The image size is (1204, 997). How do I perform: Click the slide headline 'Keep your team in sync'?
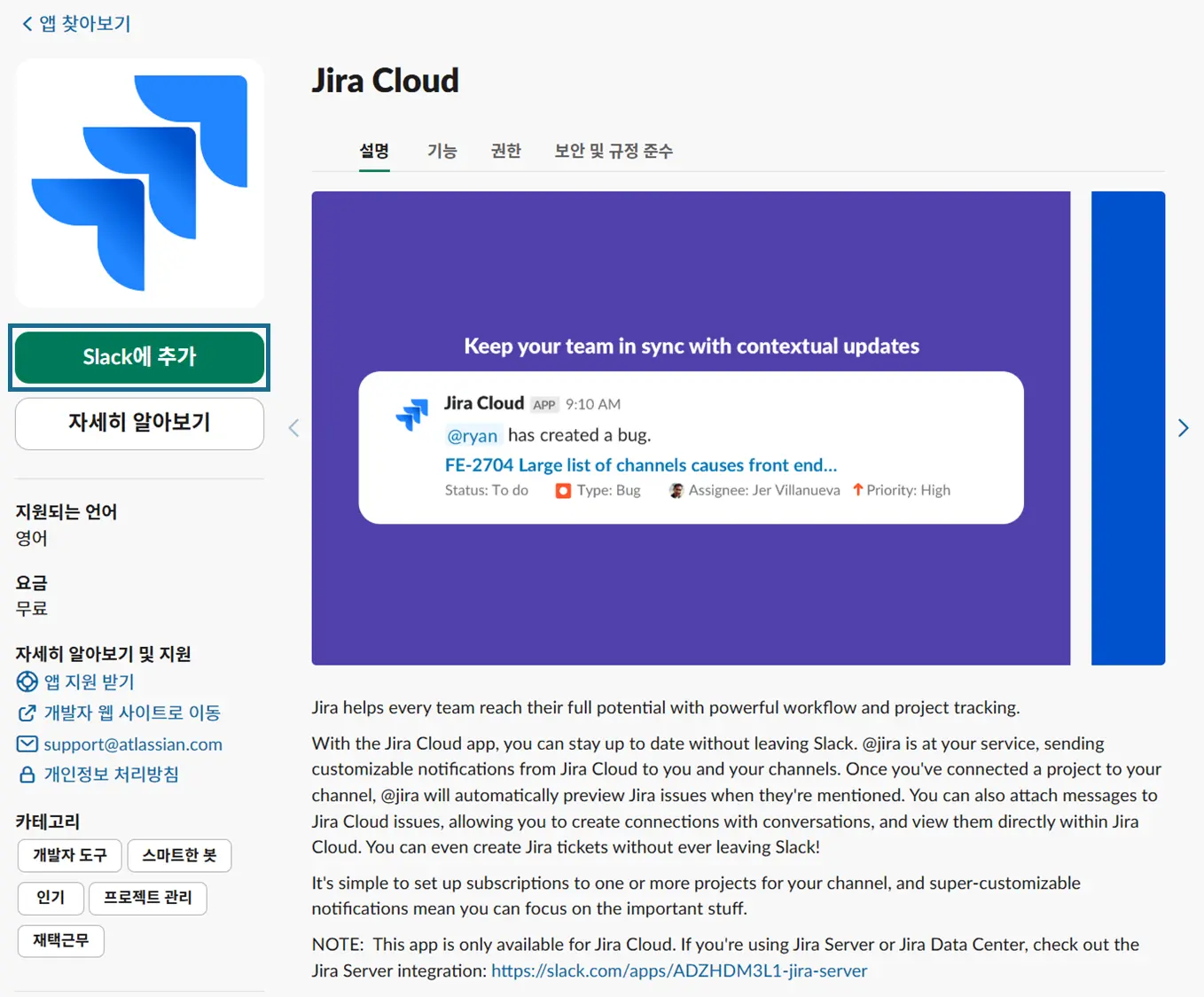click(x=692, y=347)
